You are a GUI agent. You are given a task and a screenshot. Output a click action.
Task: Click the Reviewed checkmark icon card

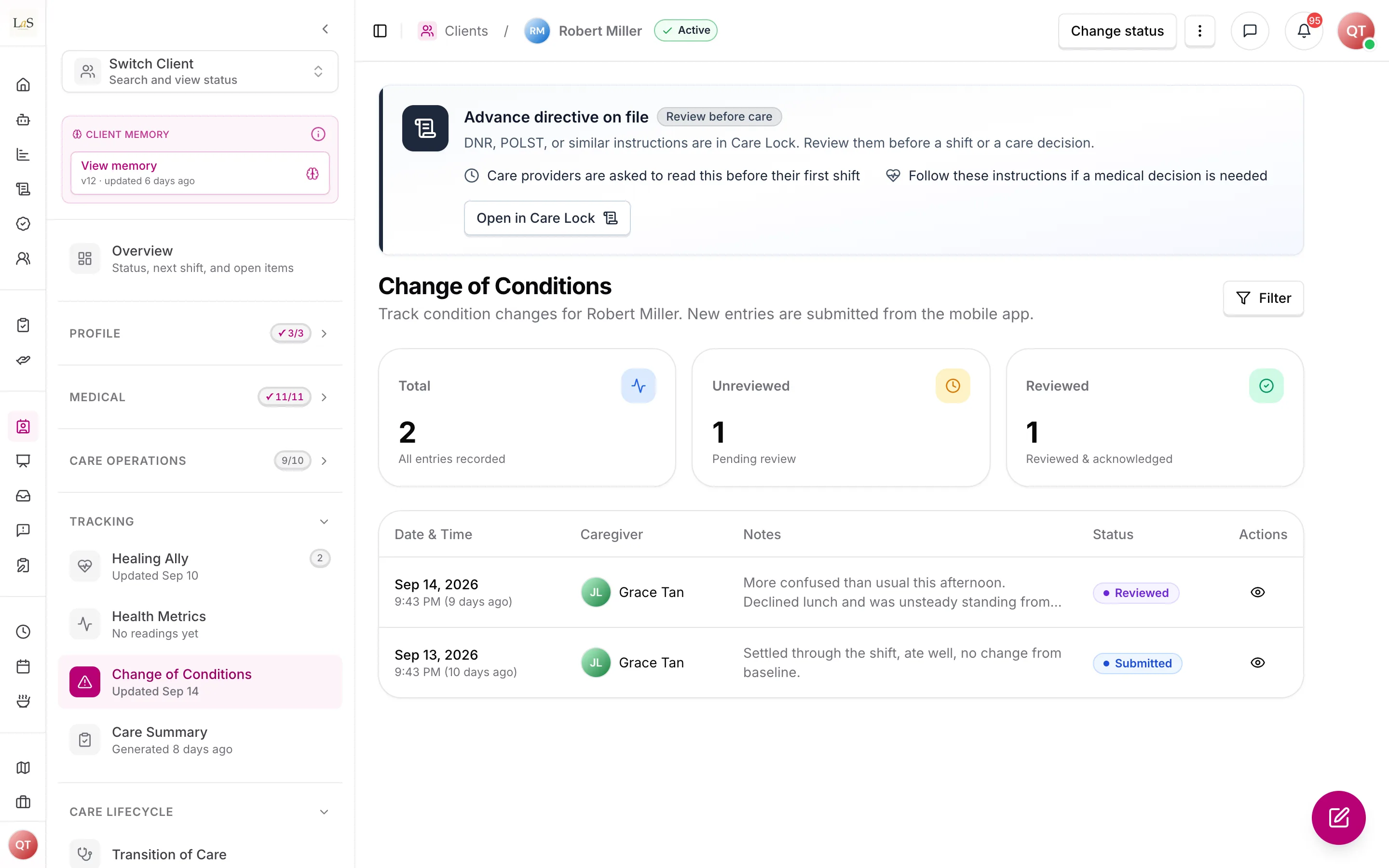pyautogui.click(x=1266, y=385)
